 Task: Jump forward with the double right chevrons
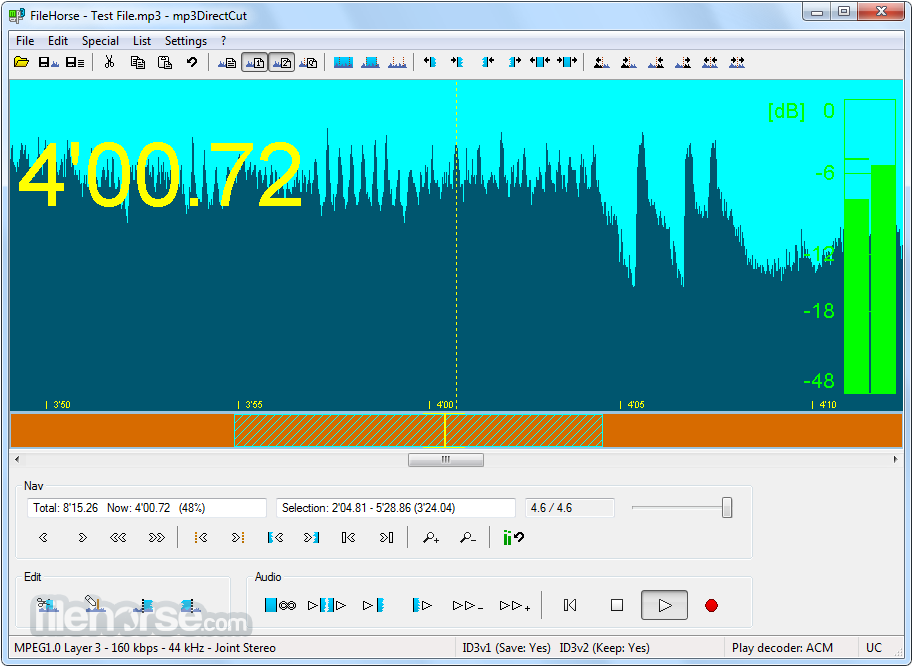tap(157, 538)
